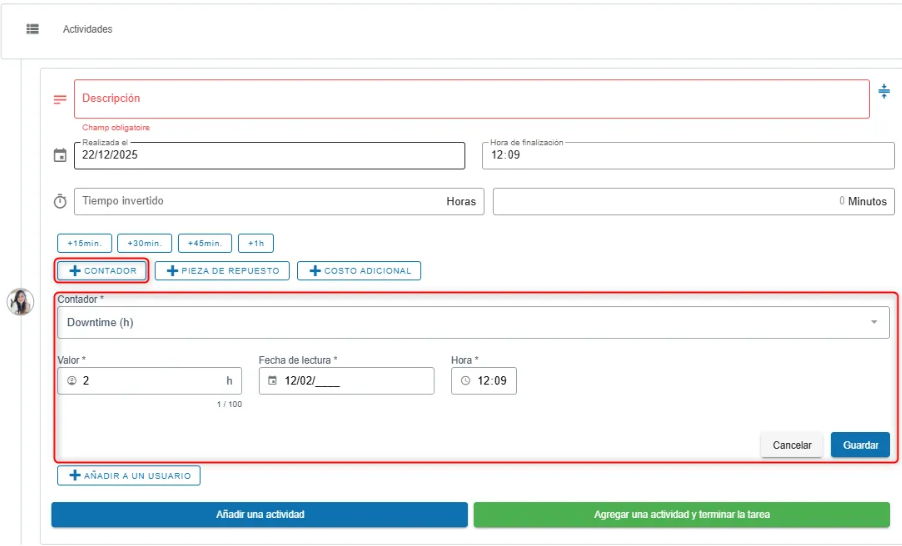Click the collapse icon beside Descripción field

tap(883, 91)
